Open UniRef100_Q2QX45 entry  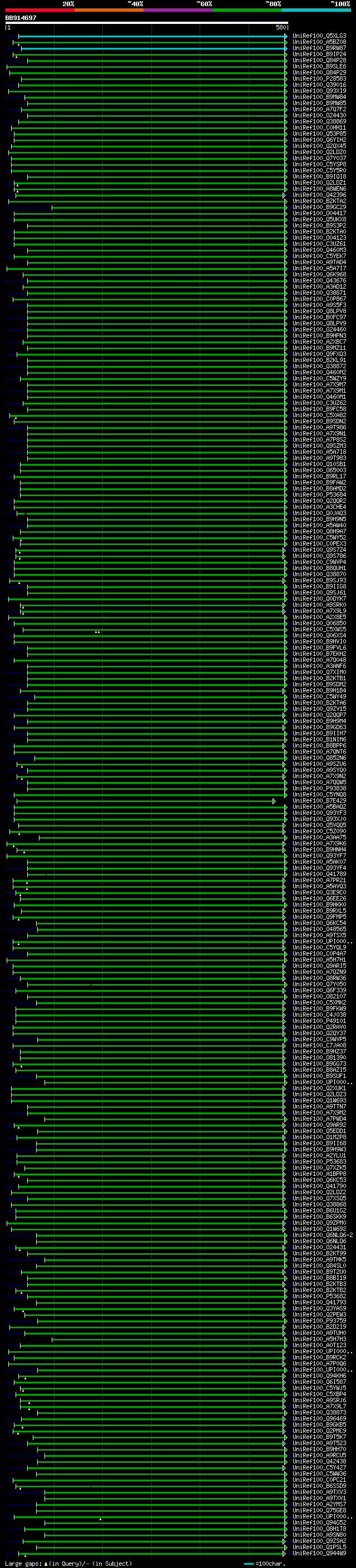[x=319, y=146]
